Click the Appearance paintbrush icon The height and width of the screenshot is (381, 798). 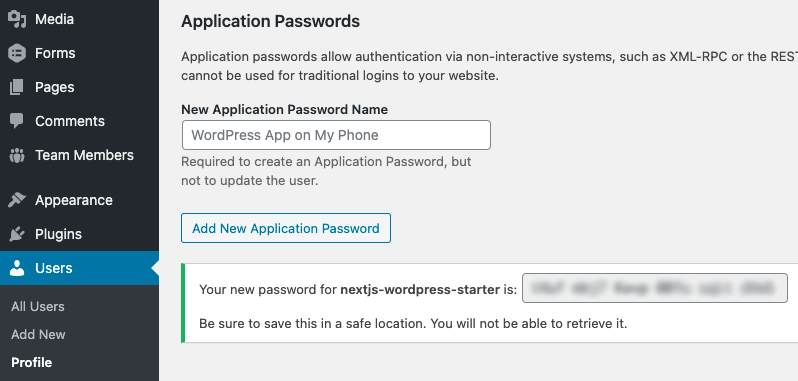tap(17, 200)
